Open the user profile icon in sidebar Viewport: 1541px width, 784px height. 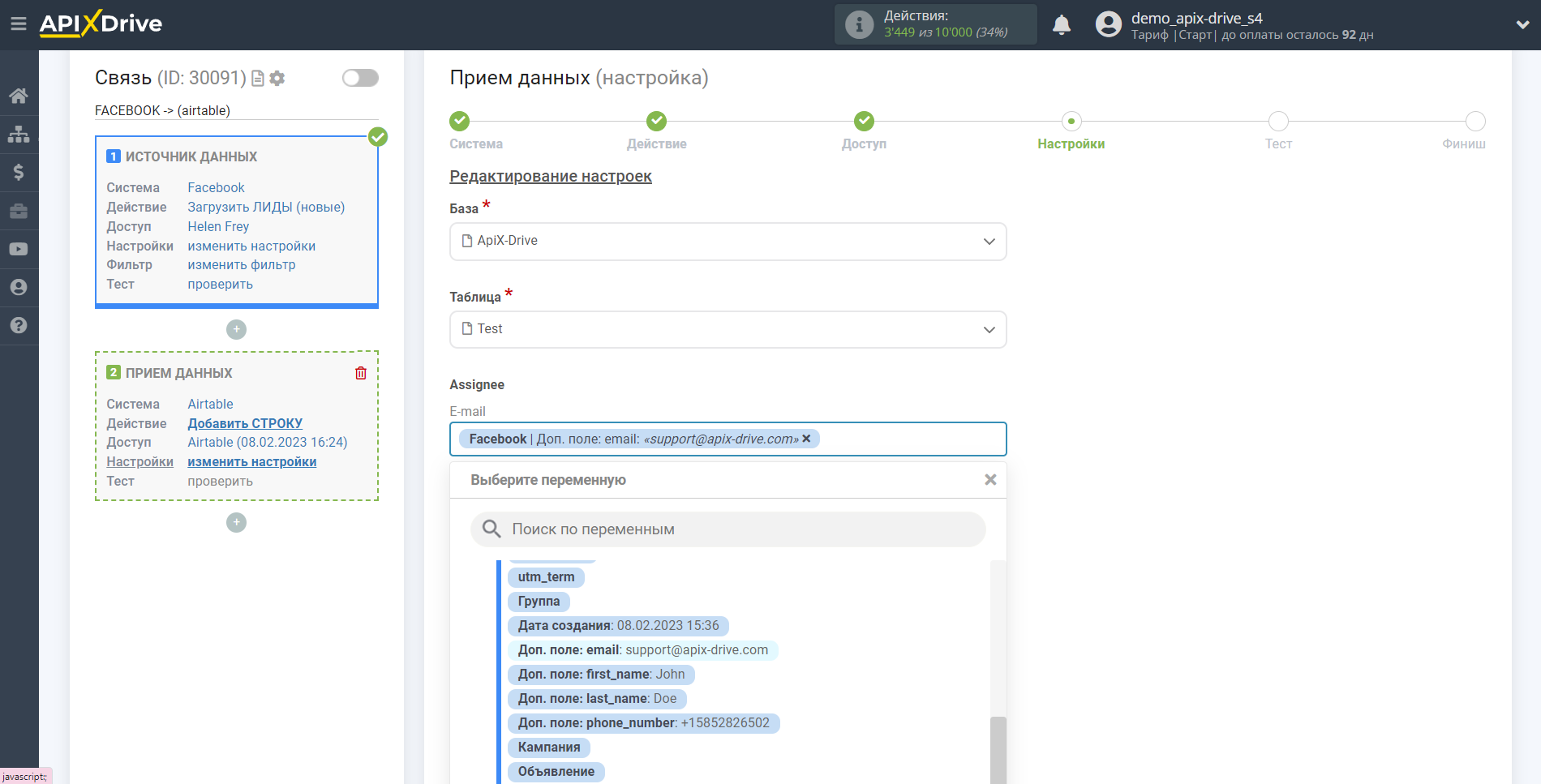(x=19, y=287)
